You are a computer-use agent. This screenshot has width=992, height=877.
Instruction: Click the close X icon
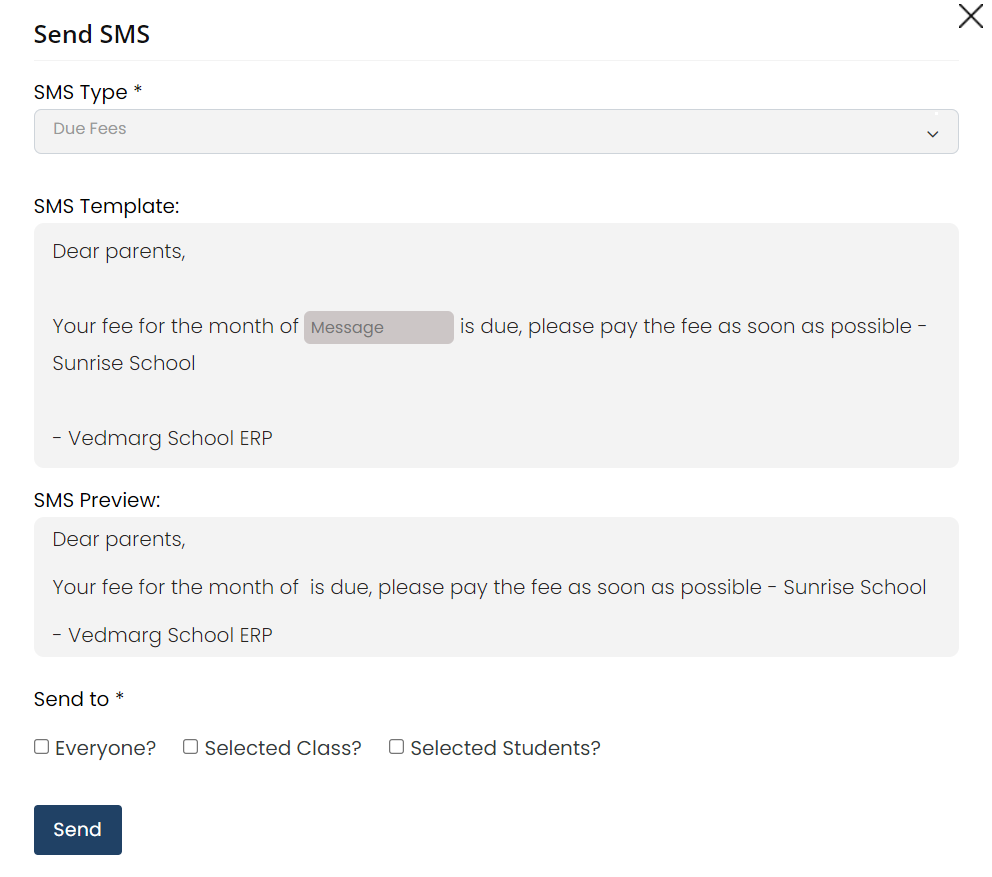969,17
